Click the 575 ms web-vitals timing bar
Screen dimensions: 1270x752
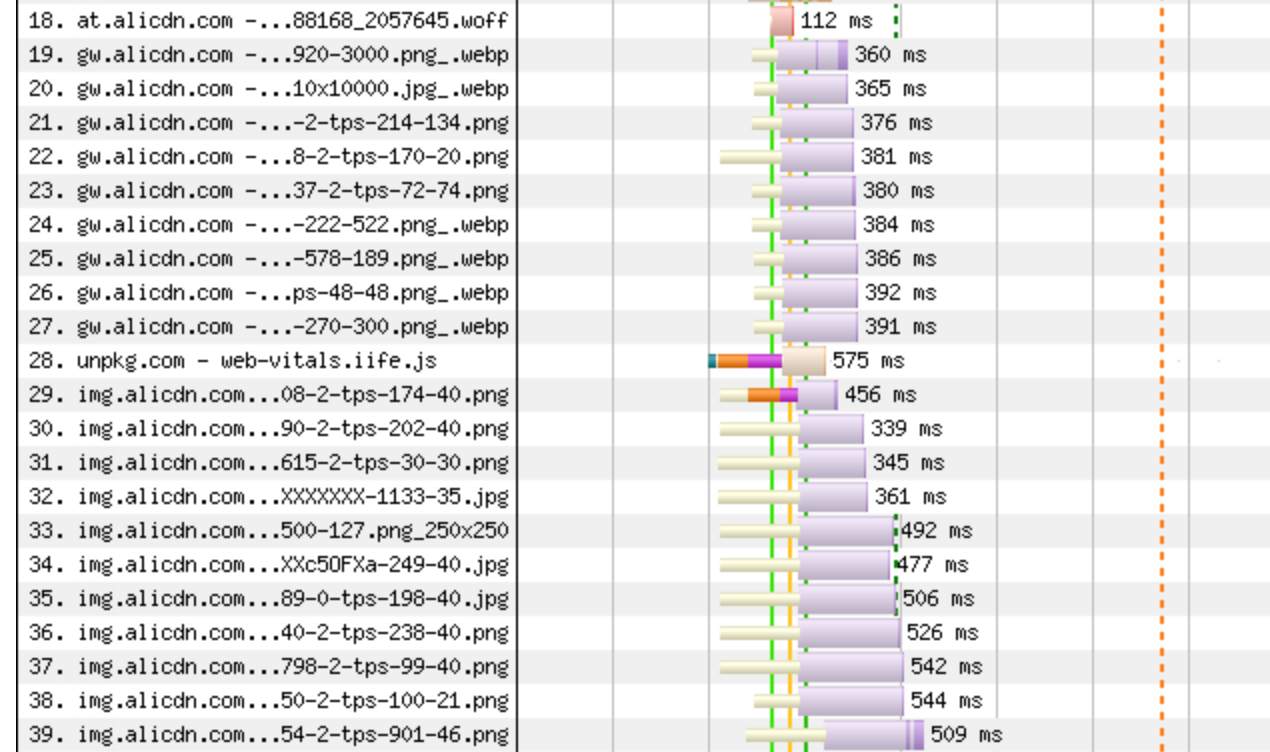click(x=766, y=360)
